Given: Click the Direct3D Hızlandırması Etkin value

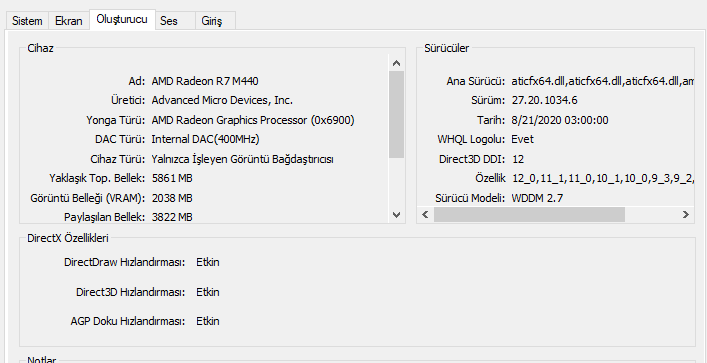Looking at the screenshot, I should (x=207, y=292).
